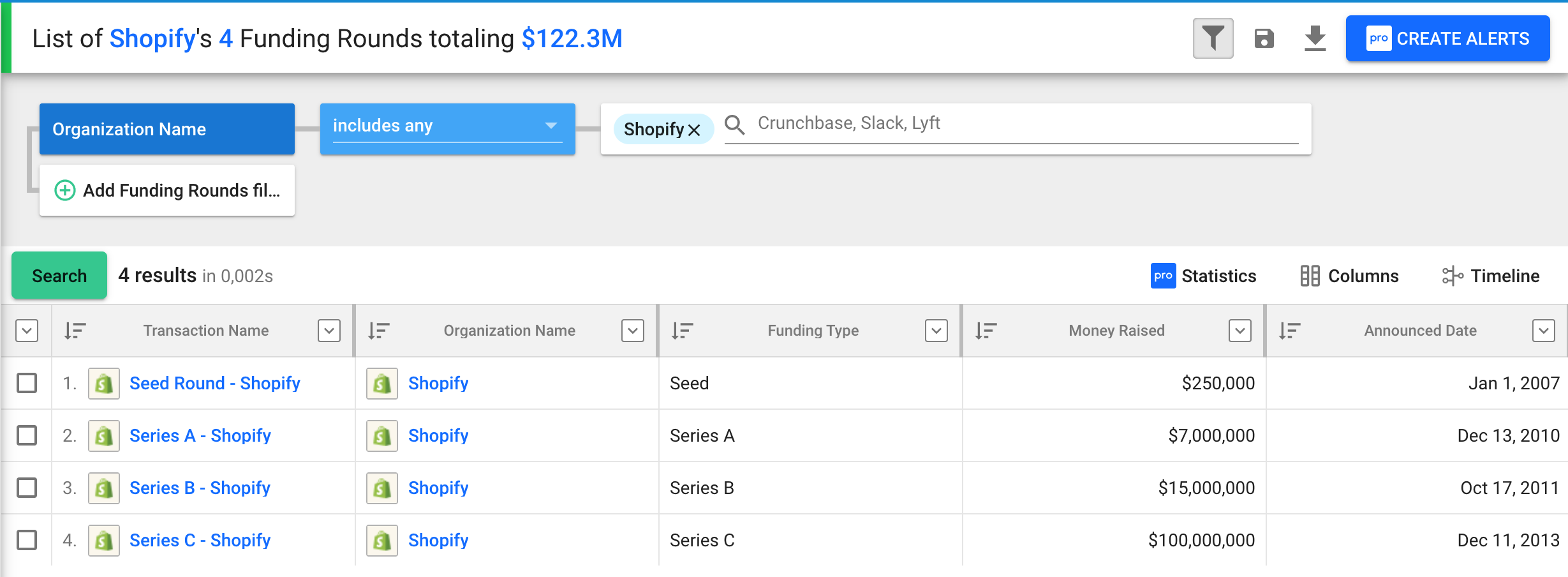Image resolution: width=1568 pixels, height=577 pixels.
Task: Click the magnifier search icon
Action: pyautogui.click(x=735, y=124)
